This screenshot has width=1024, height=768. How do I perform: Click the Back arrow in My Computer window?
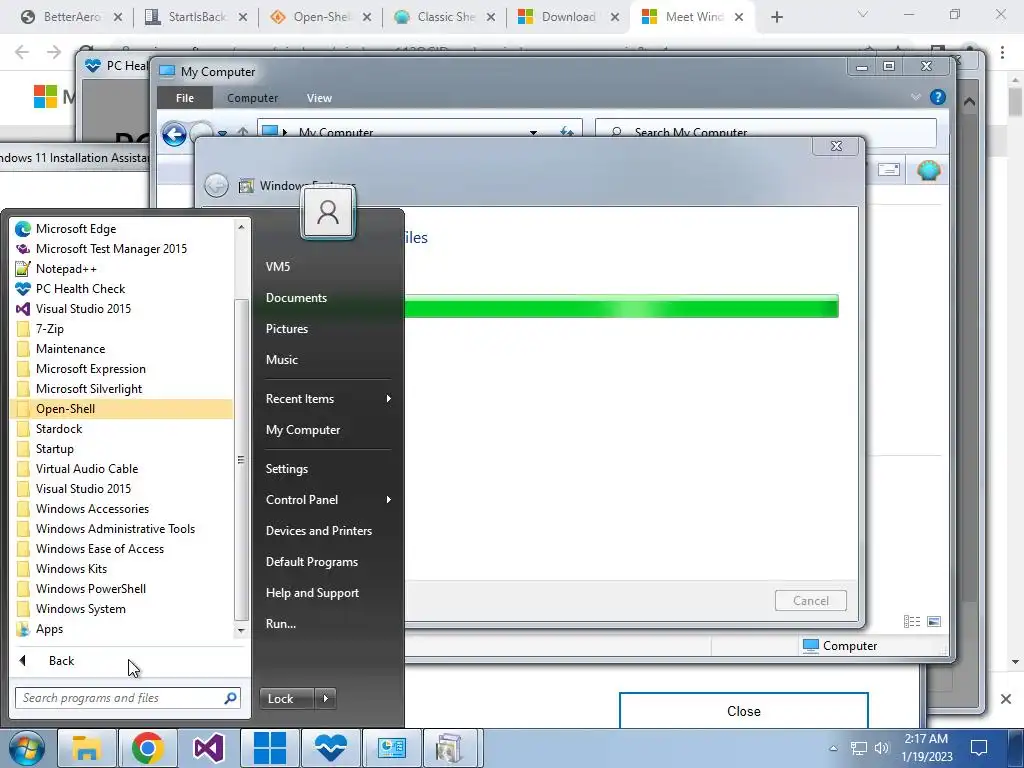(174, 135)
